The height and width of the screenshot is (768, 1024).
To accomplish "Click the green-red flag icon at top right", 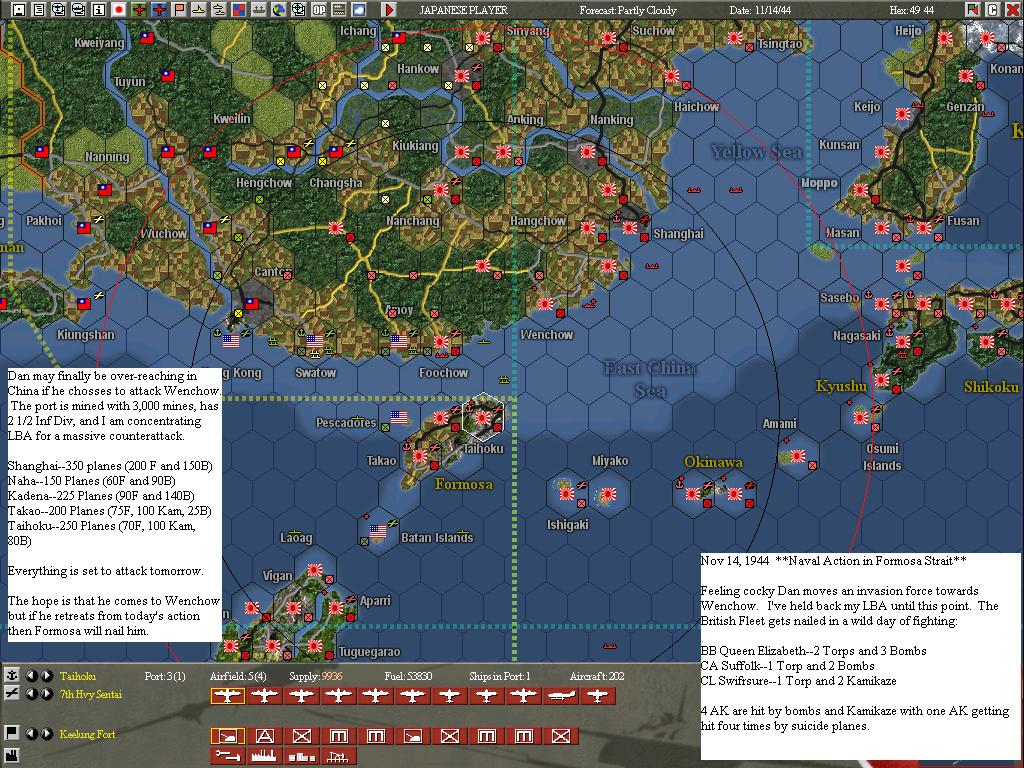I will [974, 9].
